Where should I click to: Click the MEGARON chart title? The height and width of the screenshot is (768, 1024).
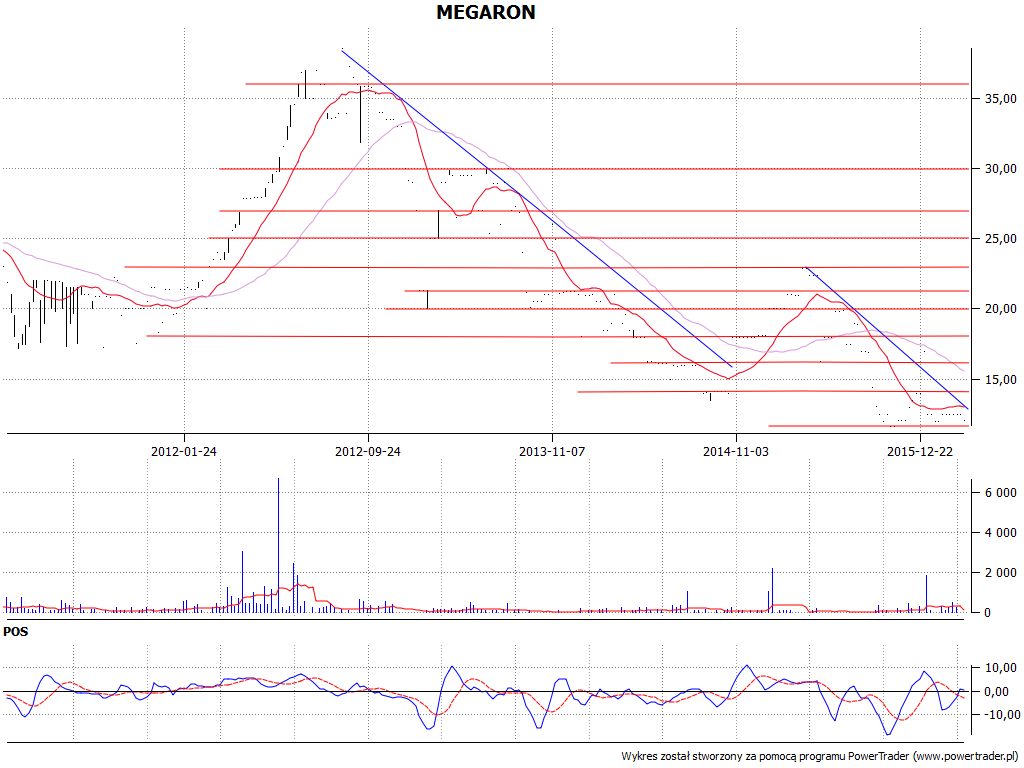(x=486, y=12)
